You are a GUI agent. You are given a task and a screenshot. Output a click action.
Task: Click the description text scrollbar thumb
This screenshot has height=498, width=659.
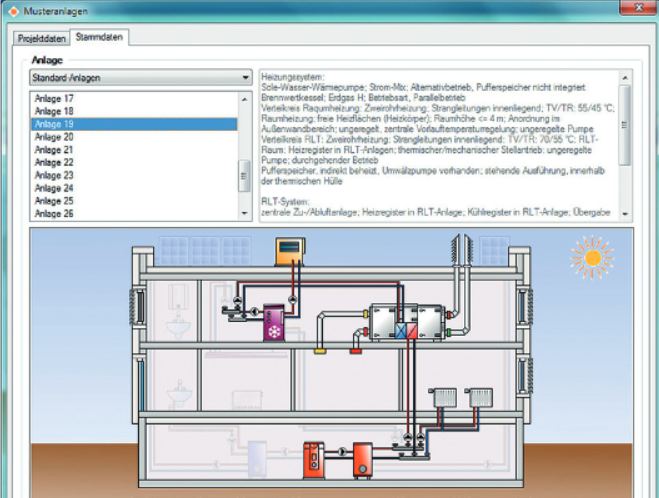[x=625, y=125]
